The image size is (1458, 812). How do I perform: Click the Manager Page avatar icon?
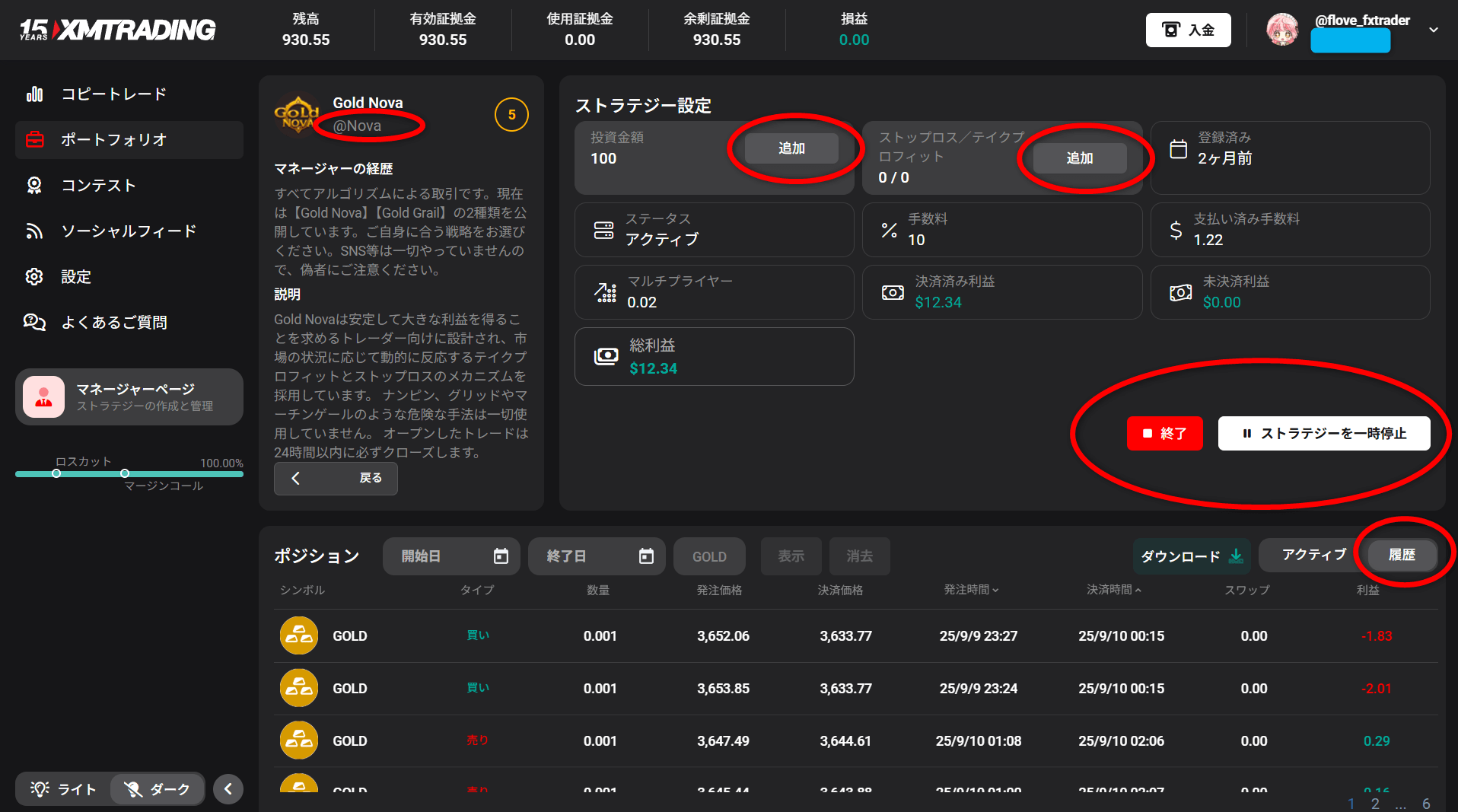(43, 396)
